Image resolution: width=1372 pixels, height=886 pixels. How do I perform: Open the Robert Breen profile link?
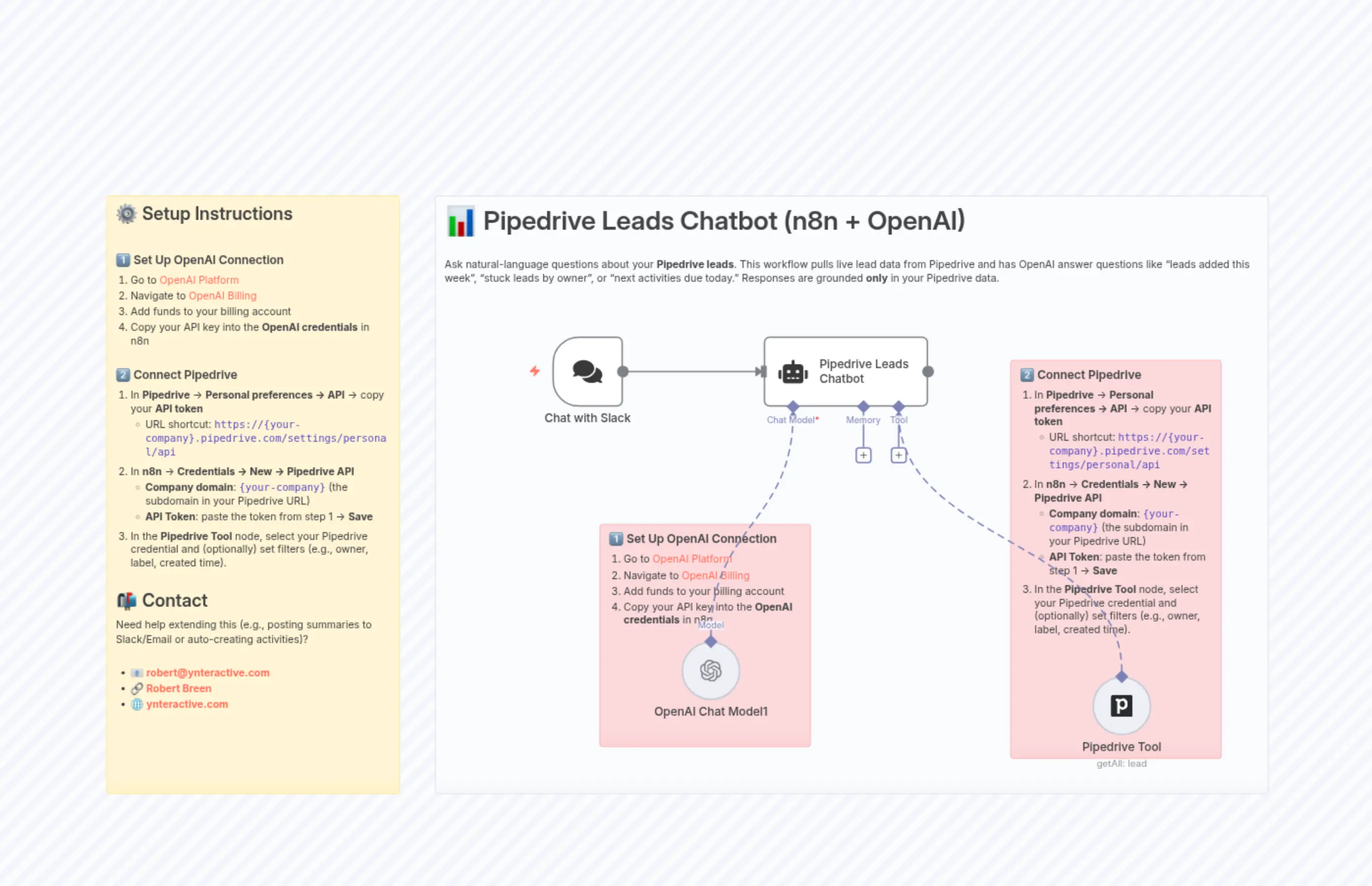178,688
